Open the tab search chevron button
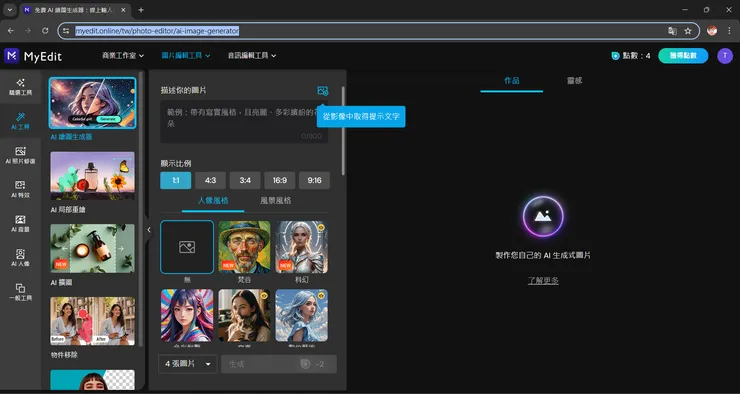The width and height of the screenshot is (740, 394). point(9,10)
